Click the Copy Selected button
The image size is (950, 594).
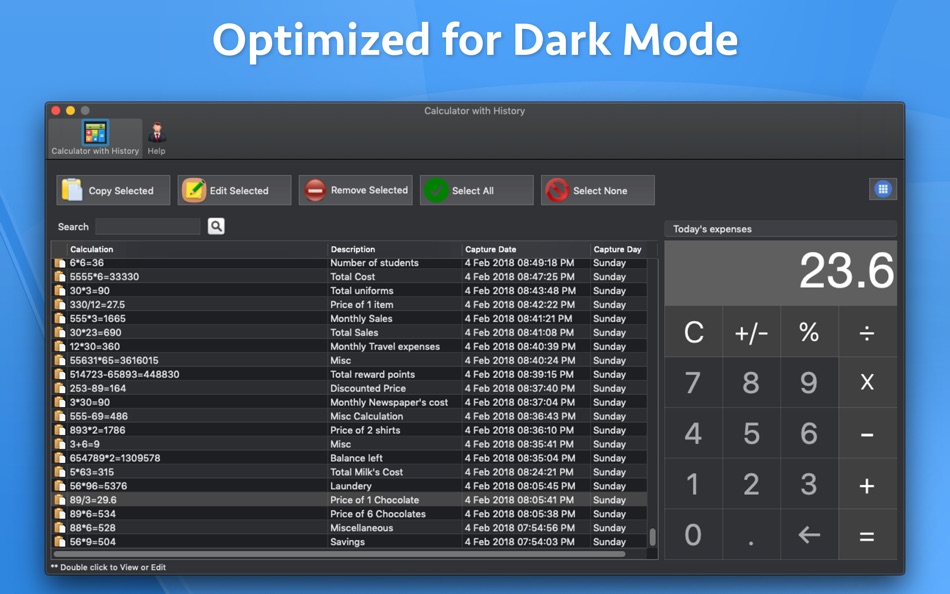coord(113,190)
